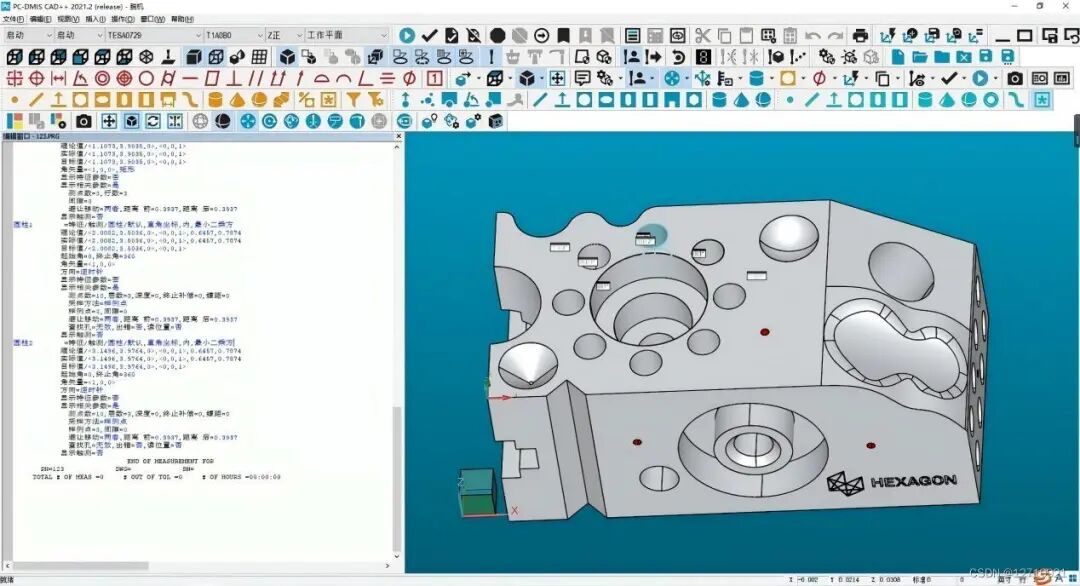1080x586 pixels.
Task: Choose the orange cylinder feature icon
Action: coord(215,100)
